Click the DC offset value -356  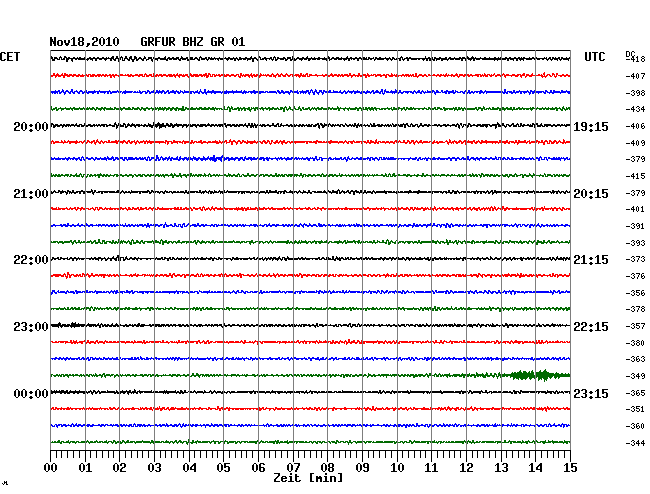(635, 293)
